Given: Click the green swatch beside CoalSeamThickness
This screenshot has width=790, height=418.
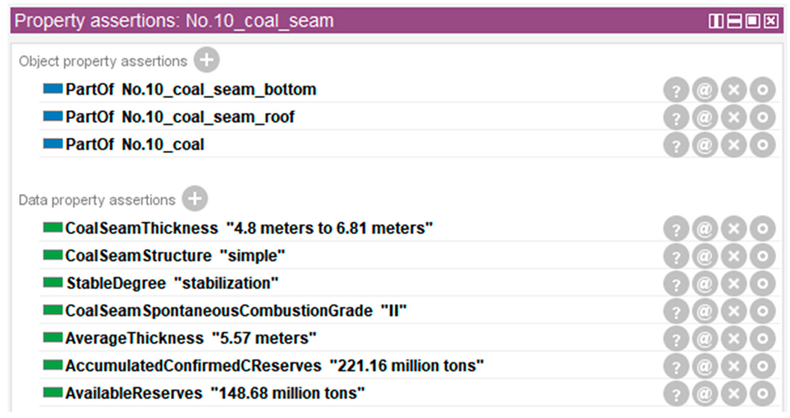Looking at the screenshot, I should click(52, 229).
